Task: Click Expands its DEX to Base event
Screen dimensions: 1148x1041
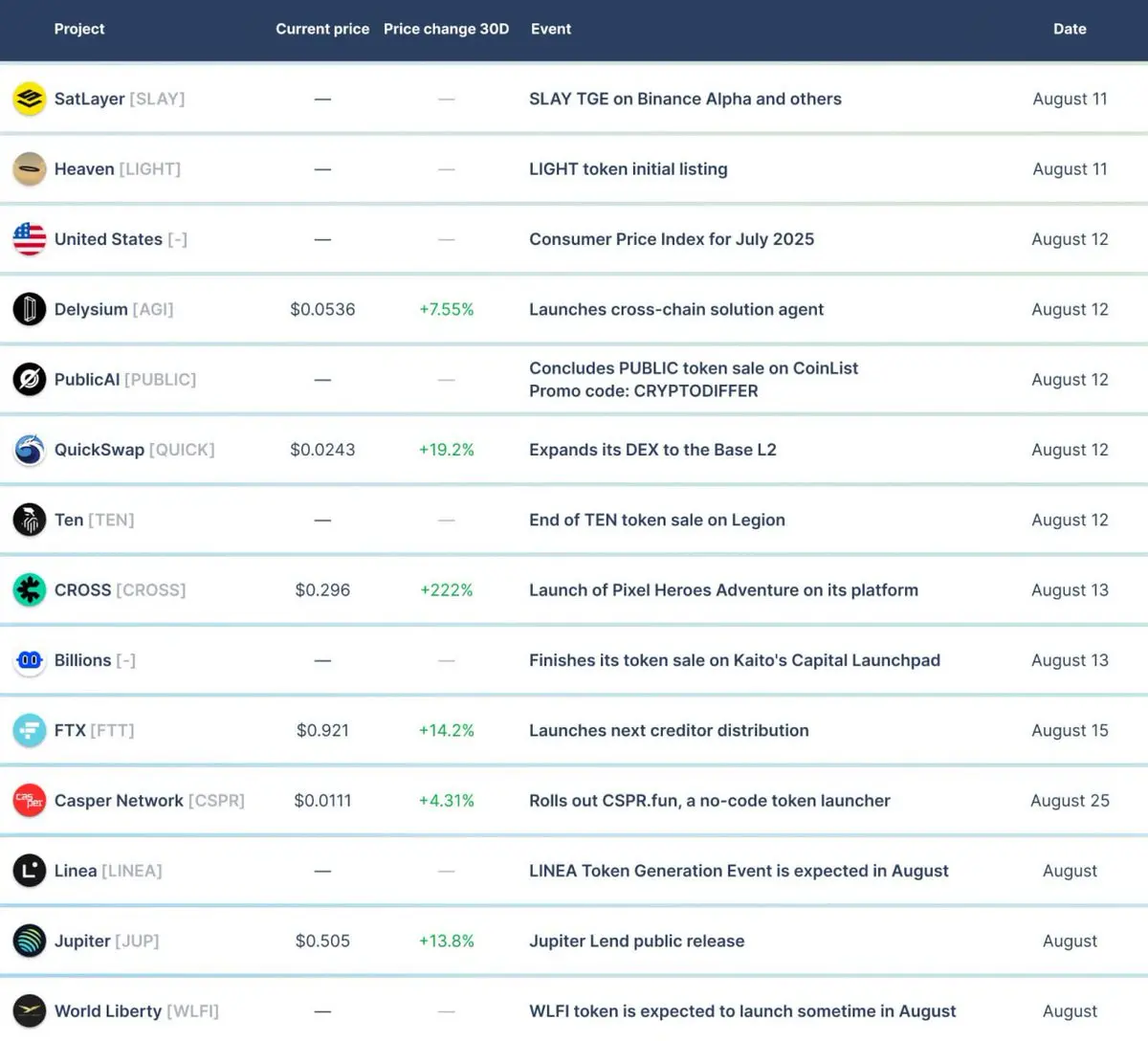Action: click(652, 450)
